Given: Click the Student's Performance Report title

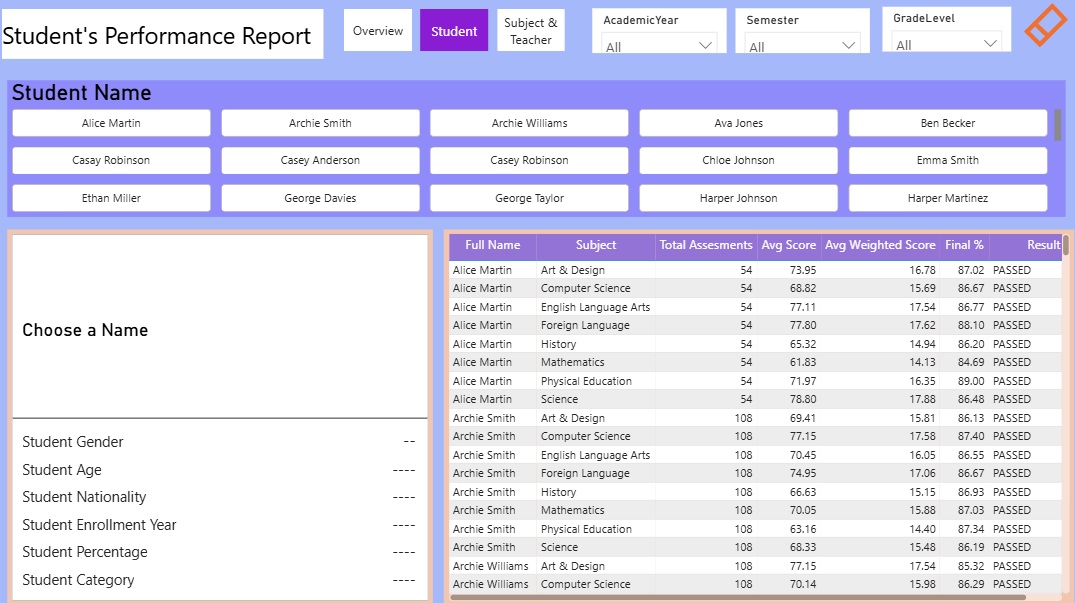Looking at the screenshot, I should (x=157, y=35).
